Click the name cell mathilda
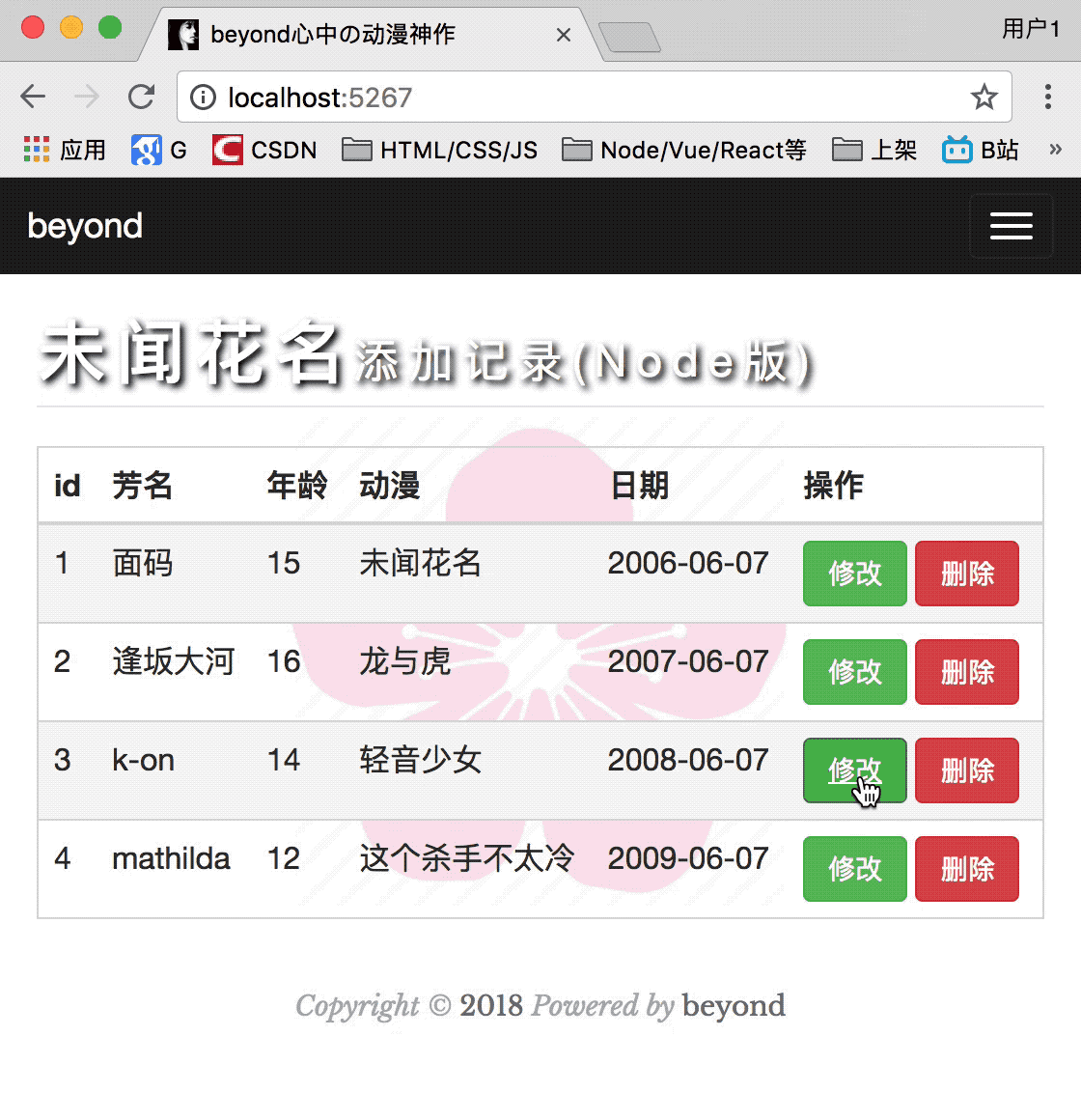This screenshot has width=1081, height=1120. point(172,858)
